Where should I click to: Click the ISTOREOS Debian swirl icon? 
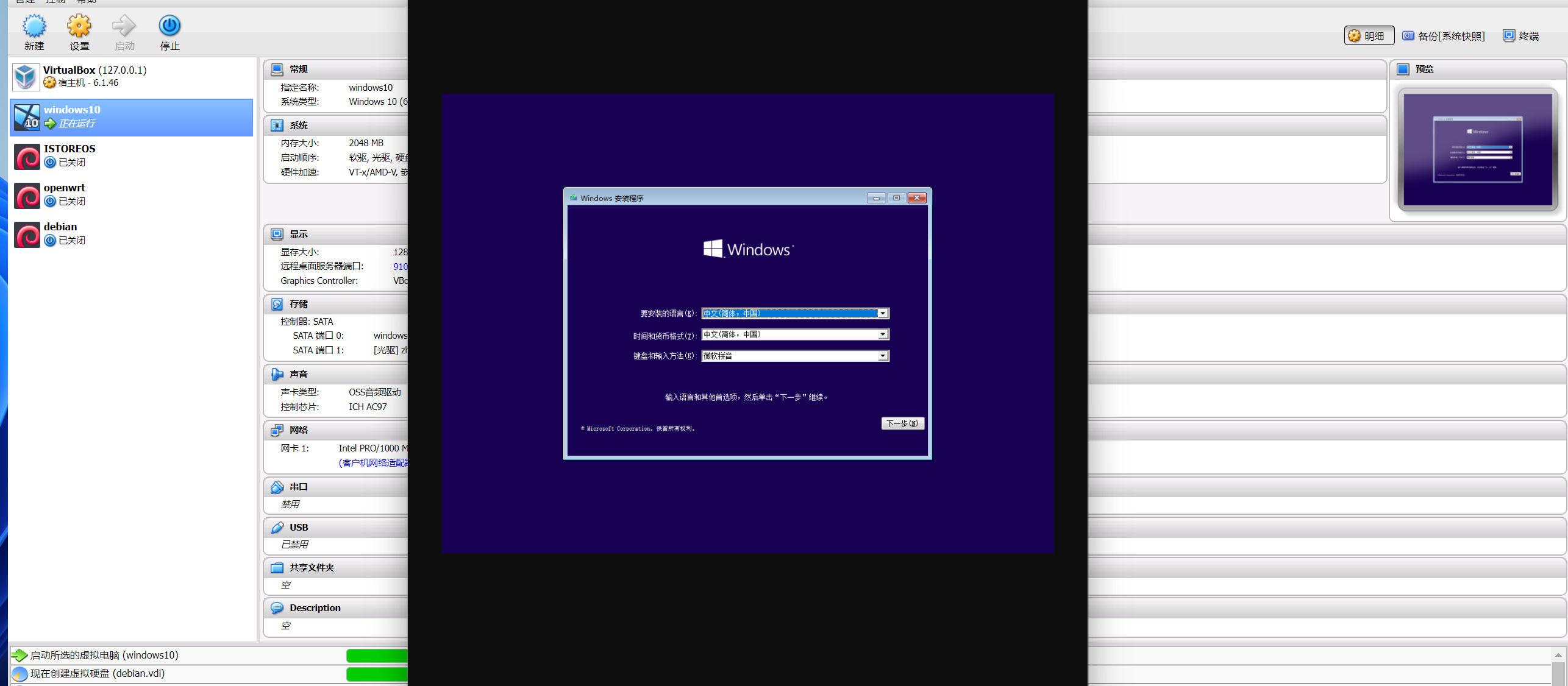coord(27,157)
